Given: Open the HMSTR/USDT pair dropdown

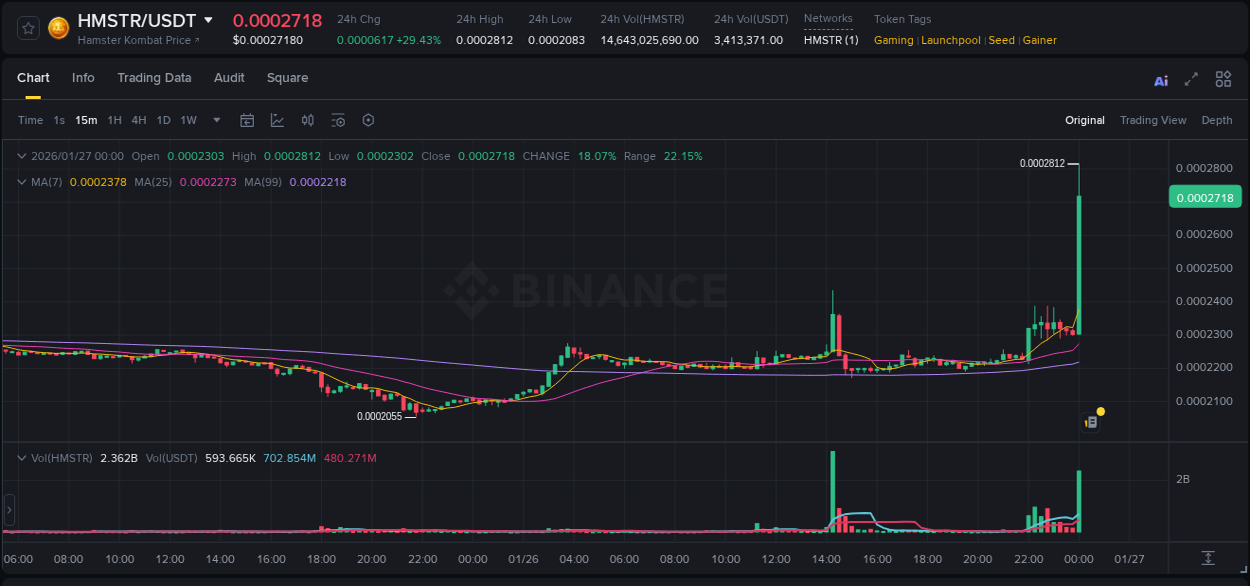Looking at the screenshot, I should point(208,19).
